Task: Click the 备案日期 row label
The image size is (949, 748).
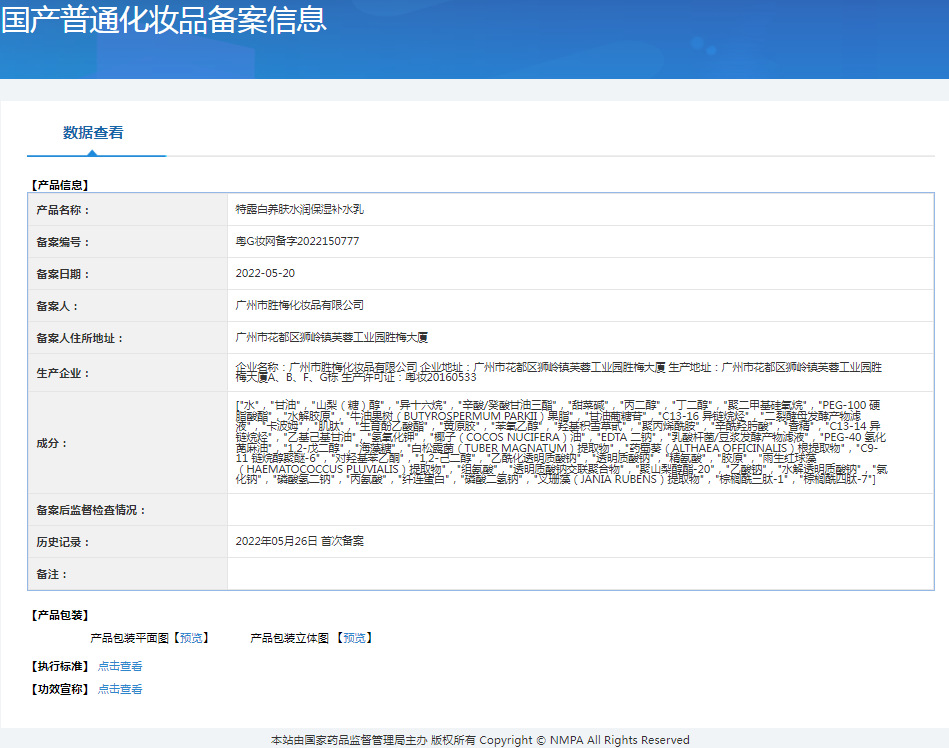Action: (63, 274)
